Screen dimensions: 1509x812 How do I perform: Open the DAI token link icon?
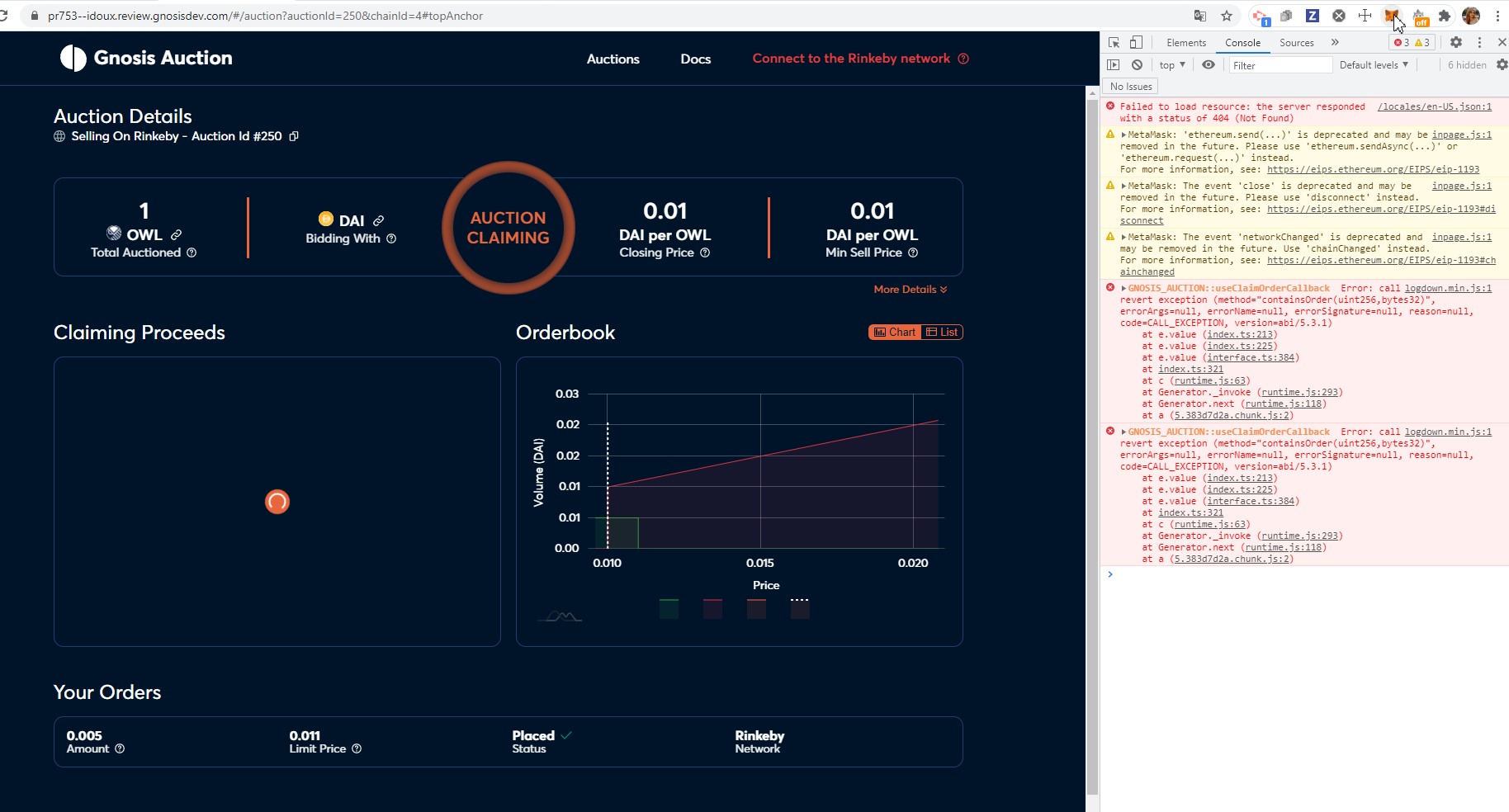(378, 221)
